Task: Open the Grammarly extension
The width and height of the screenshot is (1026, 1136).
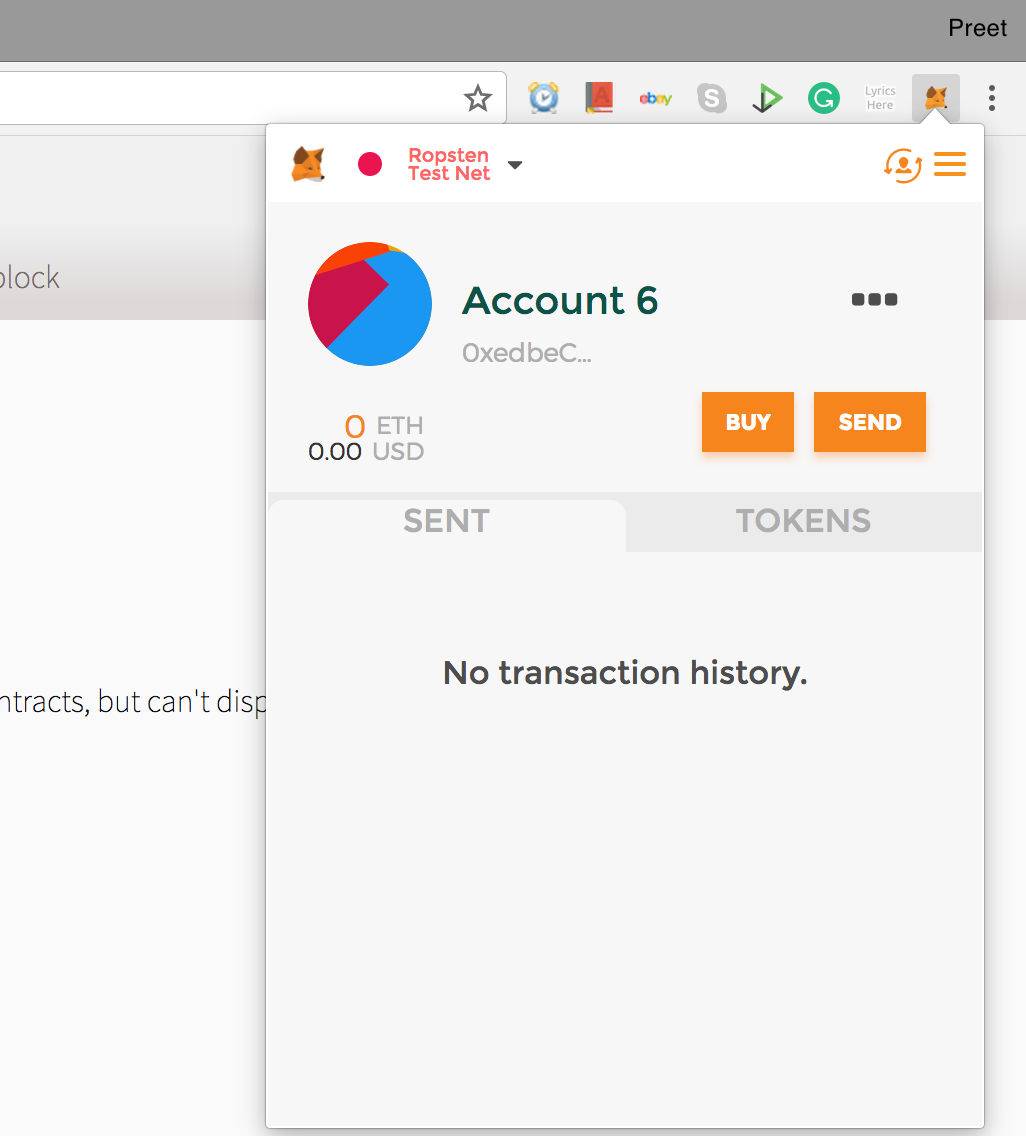Action: coord(824,98)
